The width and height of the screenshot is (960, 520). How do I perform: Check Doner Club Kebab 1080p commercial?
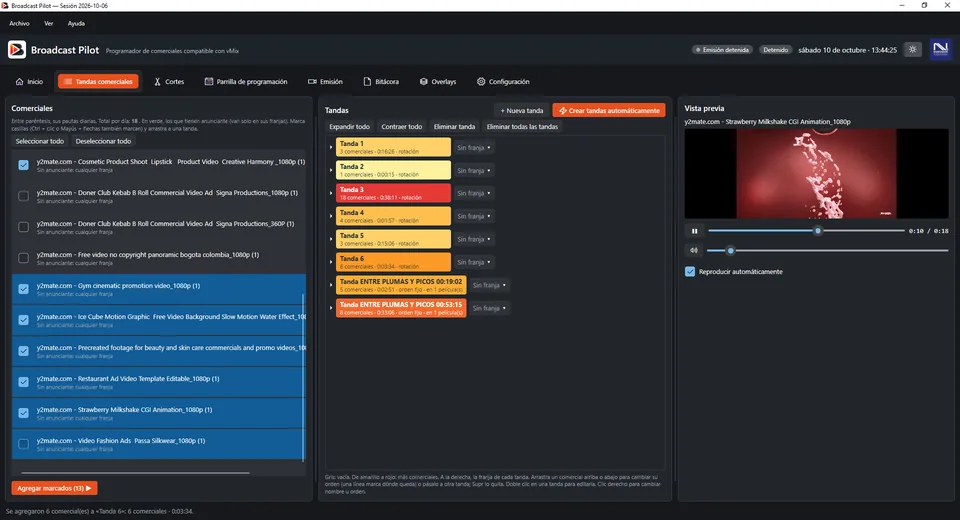tap(23, 196)
